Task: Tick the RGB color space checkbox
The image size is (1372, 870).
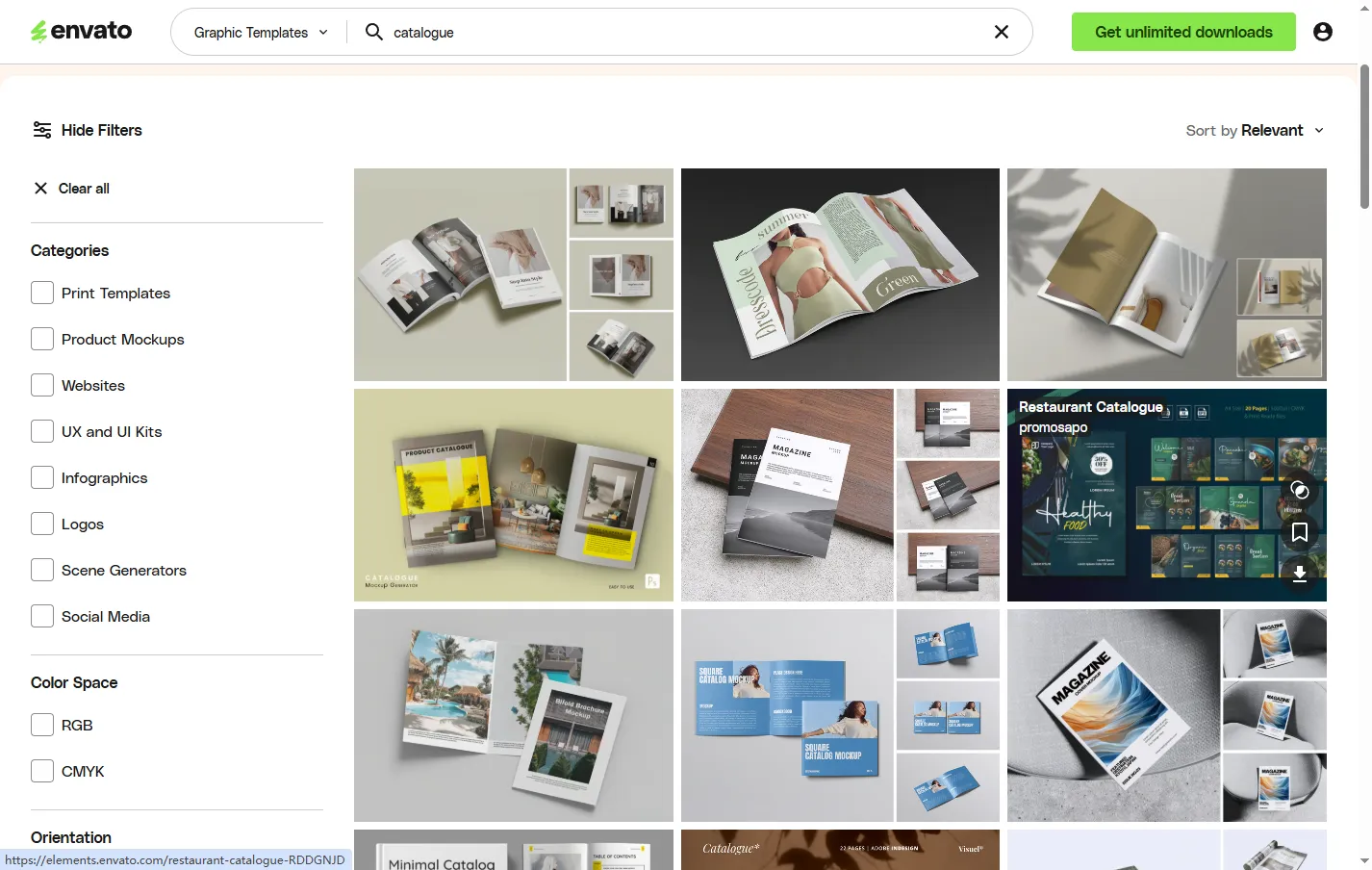Action: tap(42, 725)
